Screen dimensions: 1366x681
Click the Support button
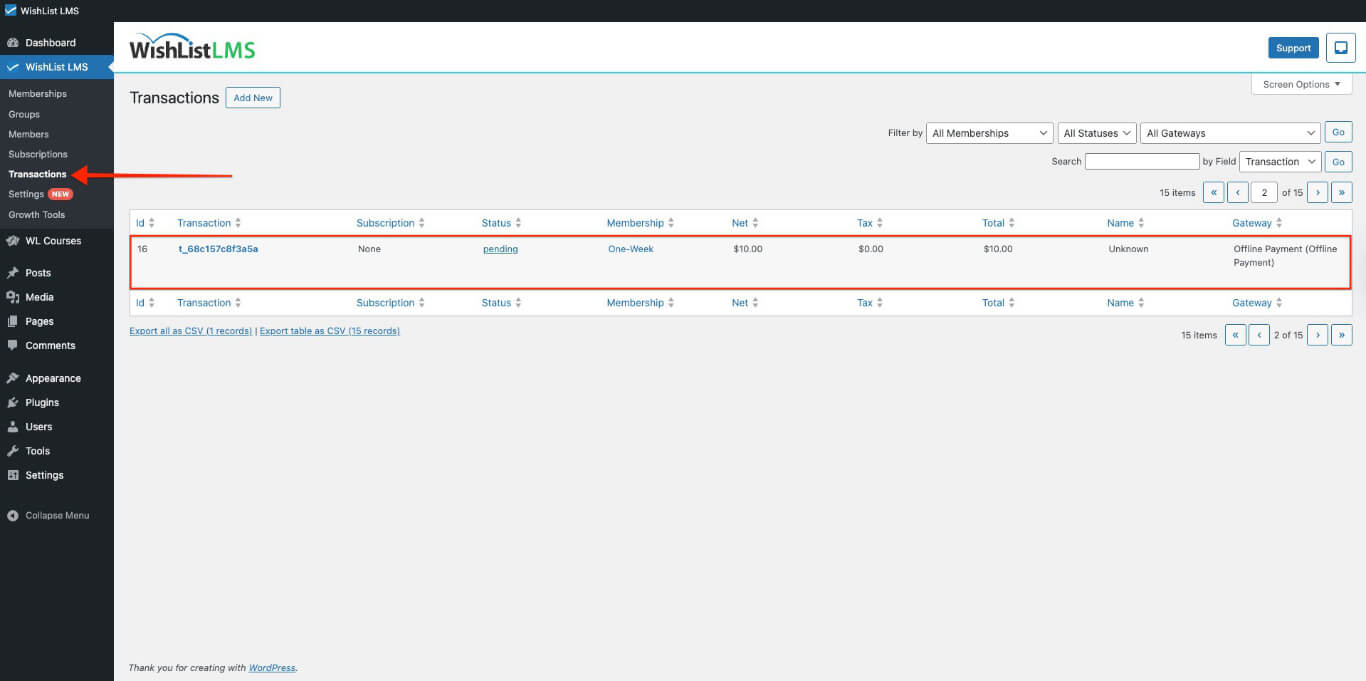(x=1293, y=47)
